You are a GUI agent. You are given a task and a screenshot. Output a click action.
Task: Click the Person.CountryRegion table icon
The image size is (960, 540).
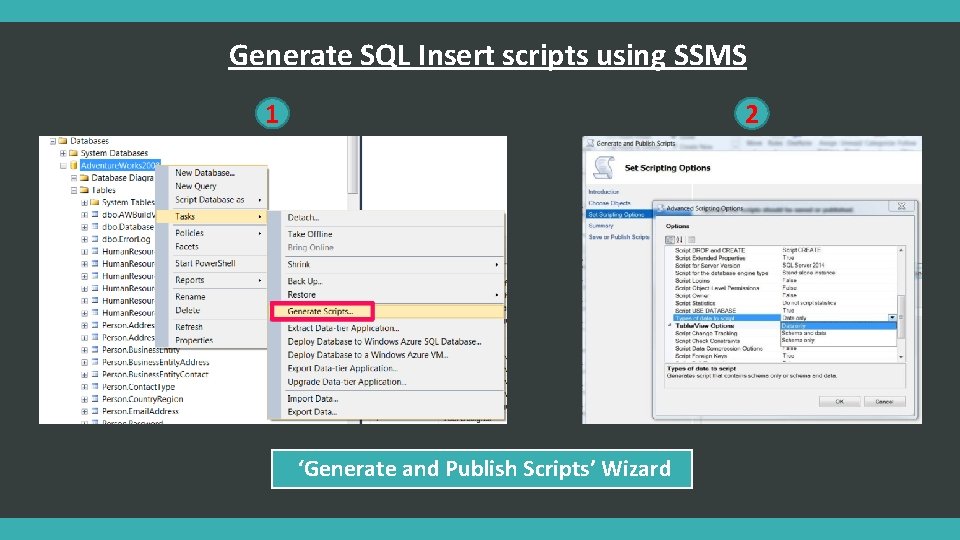click(95, 399)
